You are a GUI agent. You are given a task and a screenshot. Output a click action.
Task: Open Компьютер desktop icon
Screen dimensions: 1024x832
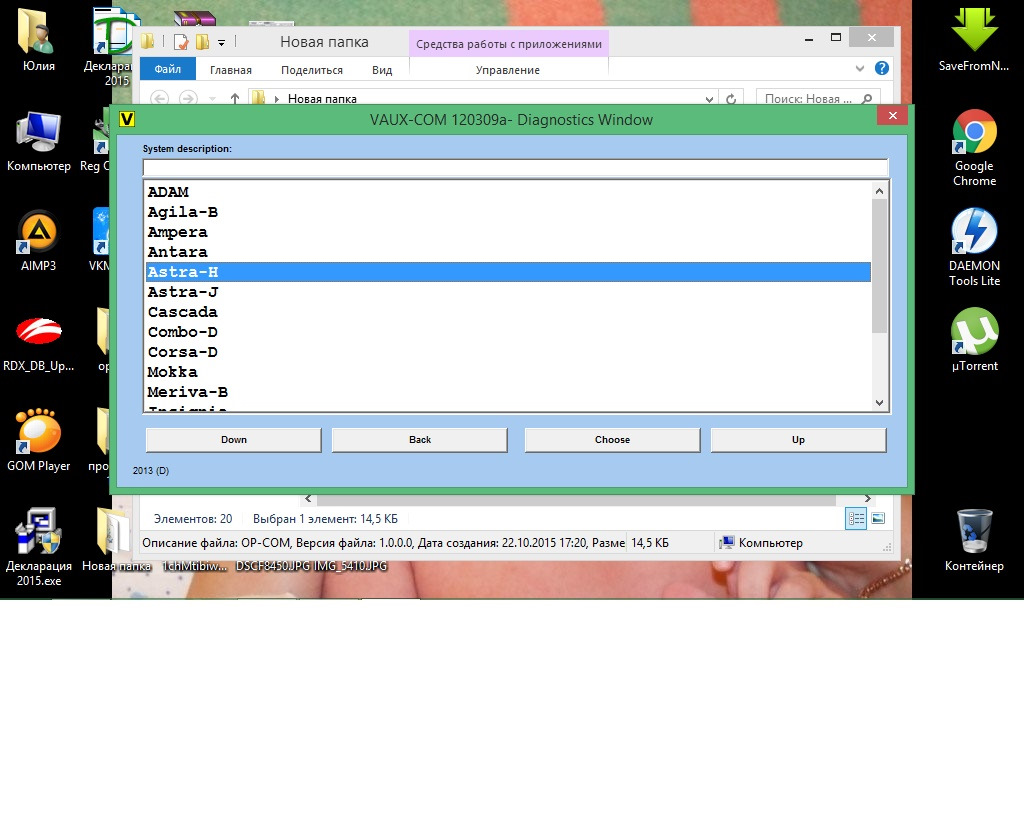tap(39, 141)
